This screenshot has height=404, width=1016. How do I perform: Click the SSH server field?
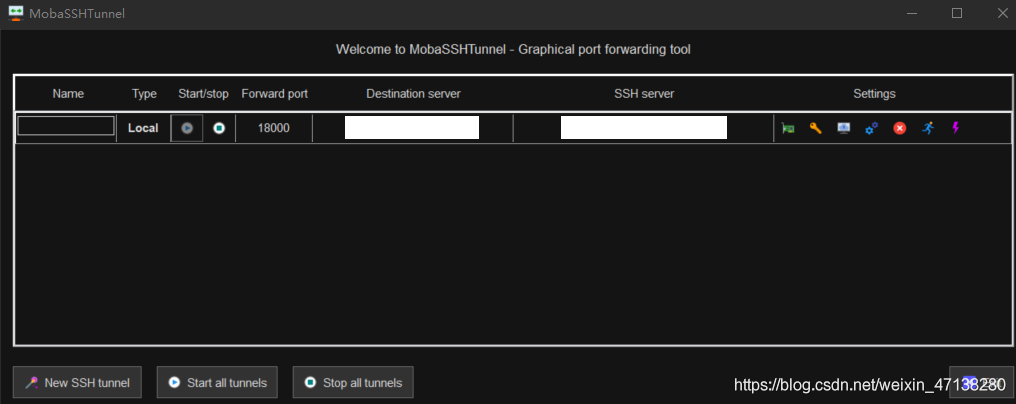(643, 128)
